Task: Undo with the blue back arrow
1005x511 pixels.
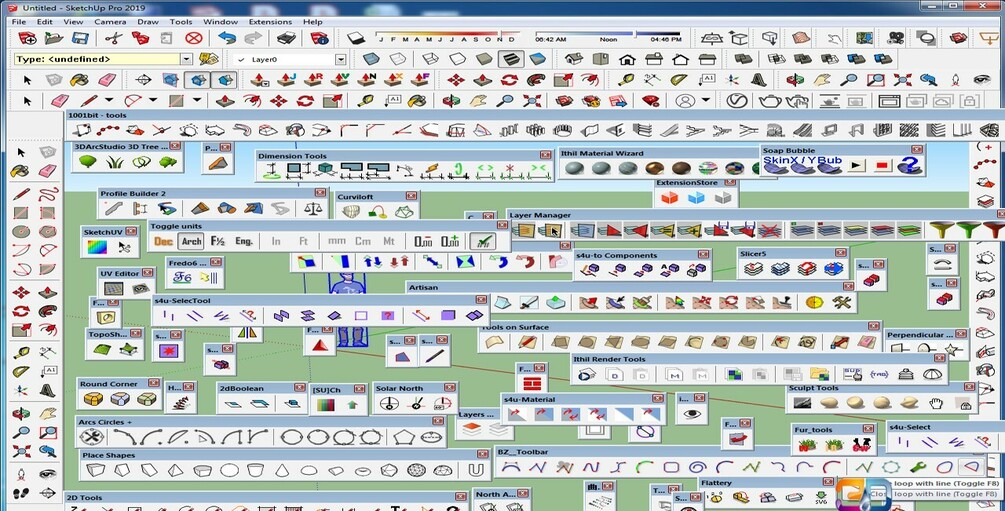Action: 226,38
